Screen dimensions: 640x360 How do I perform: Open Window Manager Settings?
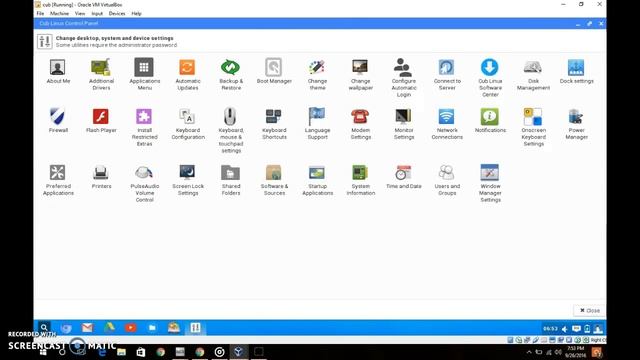tap(490, 183)
